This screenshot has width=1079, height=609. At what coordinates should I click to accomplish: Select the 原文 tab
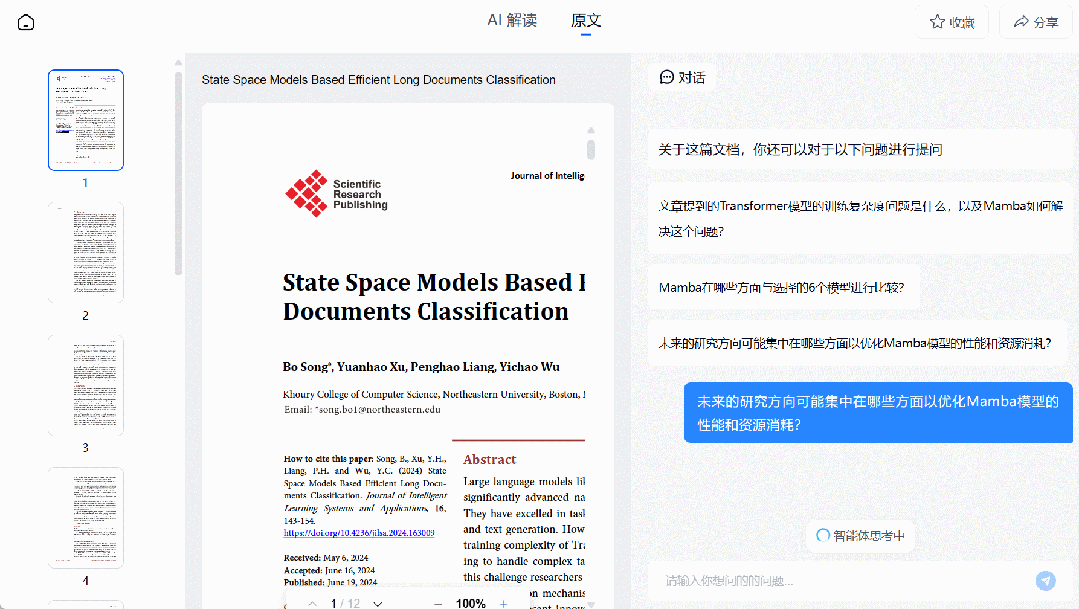(x=586, y=21)
